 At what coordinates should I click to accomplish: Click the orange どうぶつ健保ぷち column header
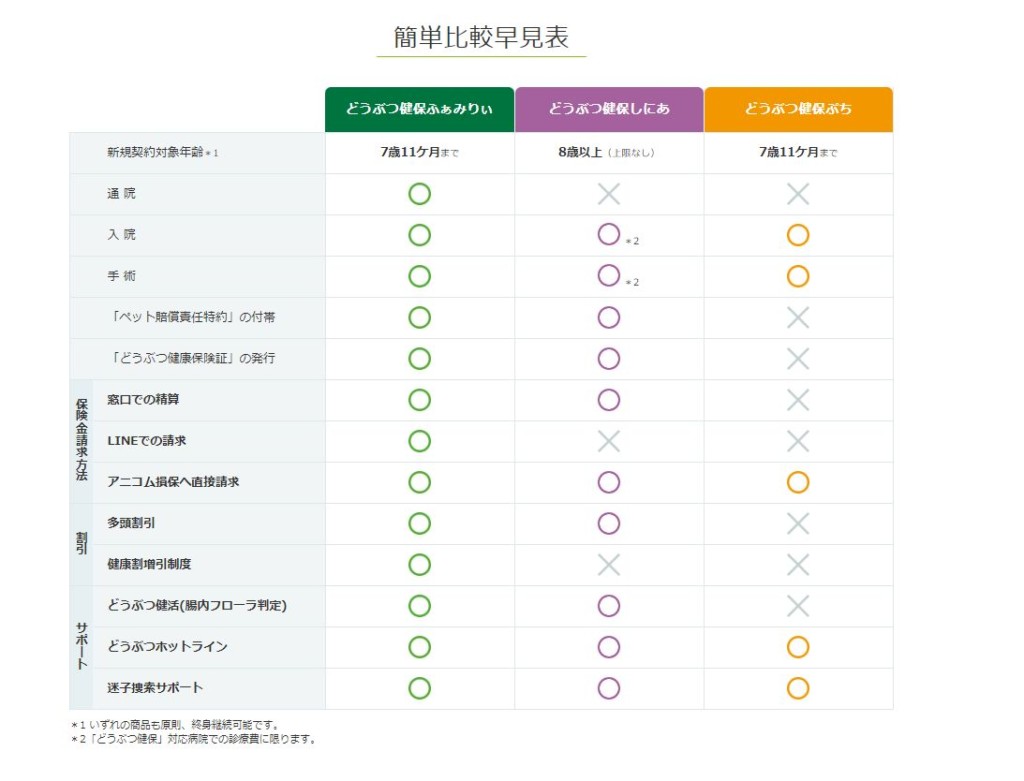click(x=798, y=109)
